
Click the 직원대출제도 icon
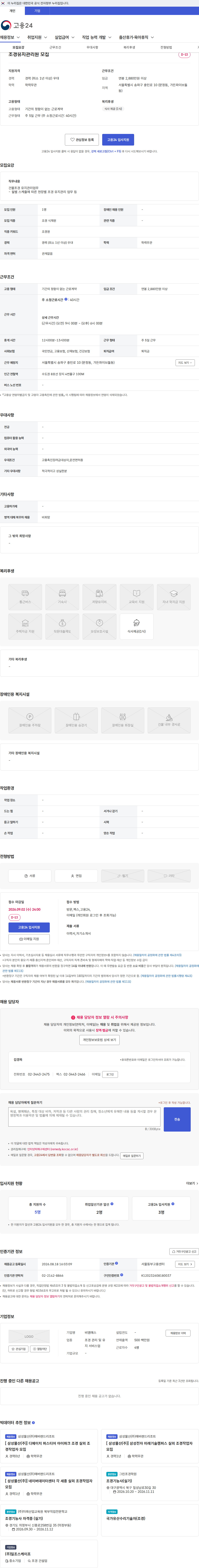coord(62,626)
